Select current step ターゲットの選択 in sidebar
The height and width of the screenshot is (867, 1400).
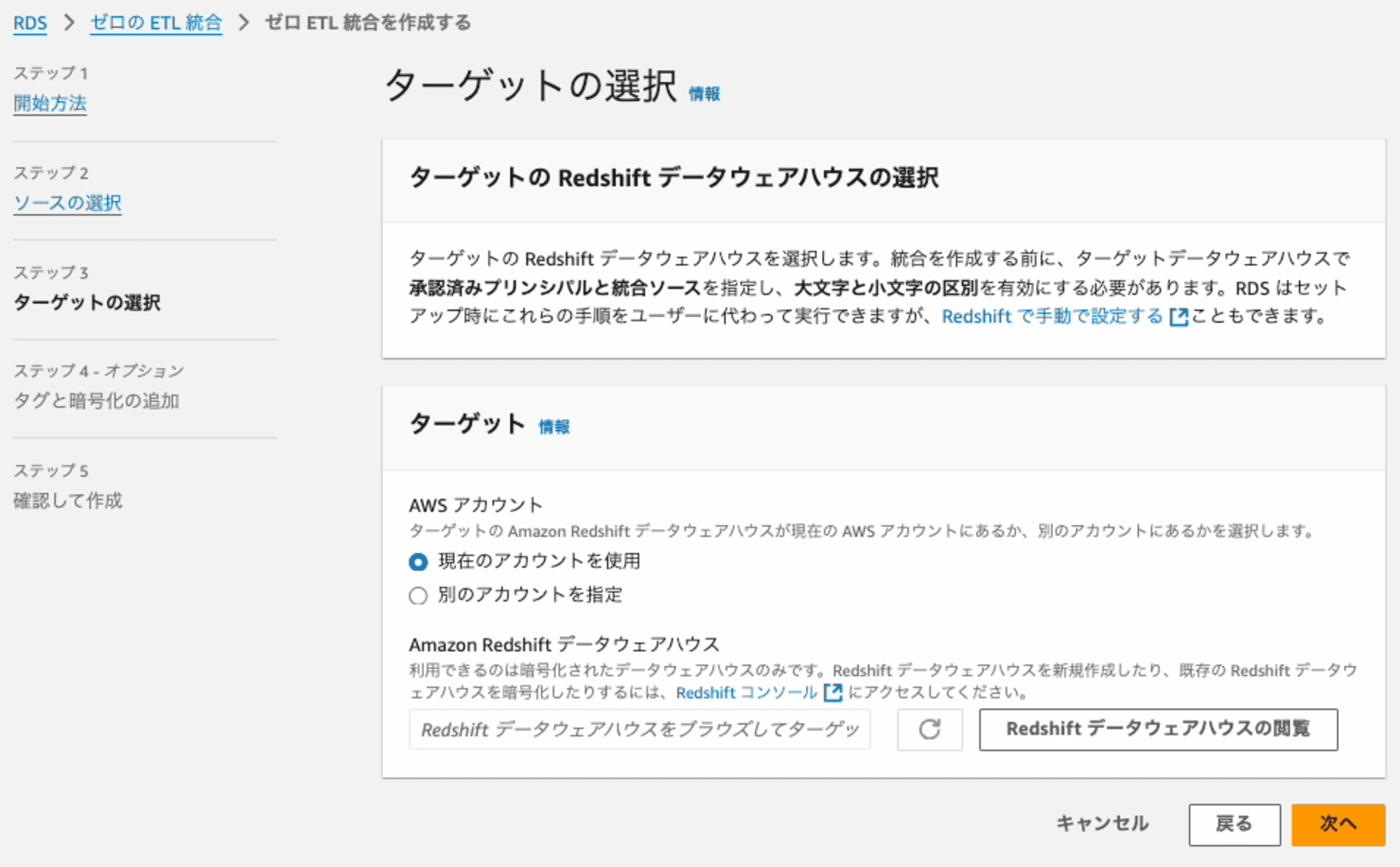tap(87, 303)
